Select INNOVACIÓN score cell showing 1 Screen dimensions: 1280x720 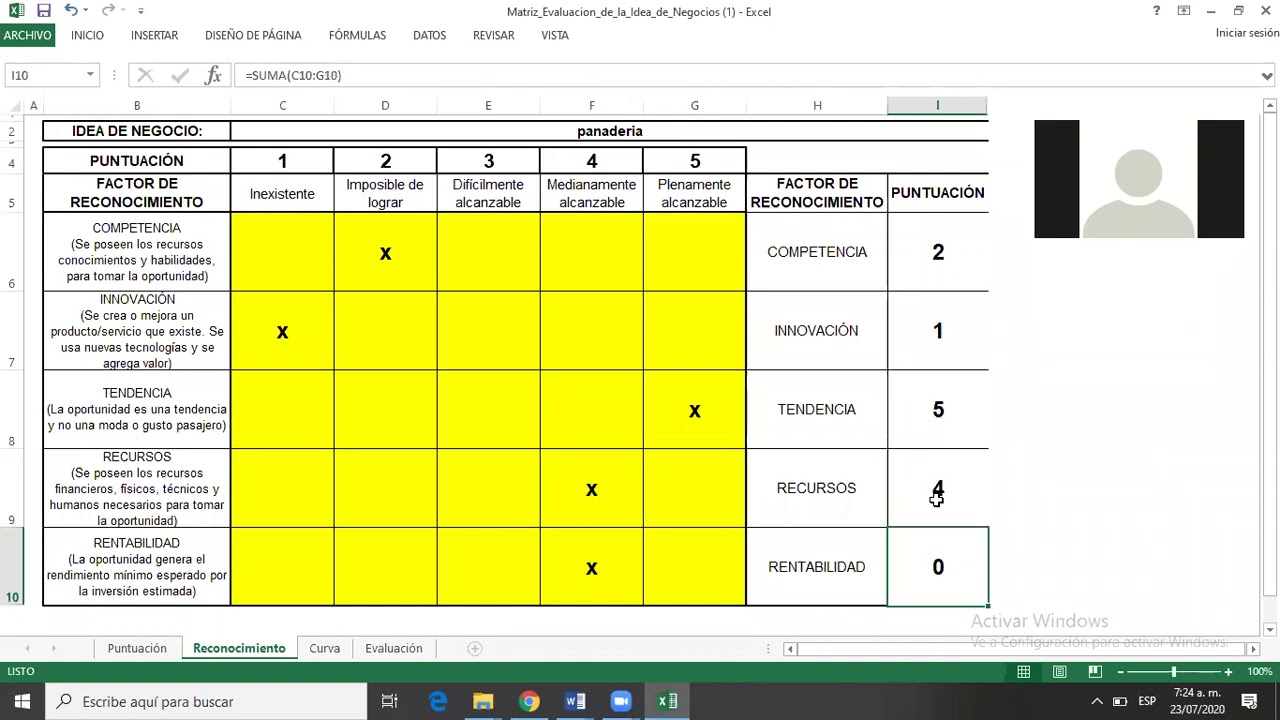(x=937, y=331)
